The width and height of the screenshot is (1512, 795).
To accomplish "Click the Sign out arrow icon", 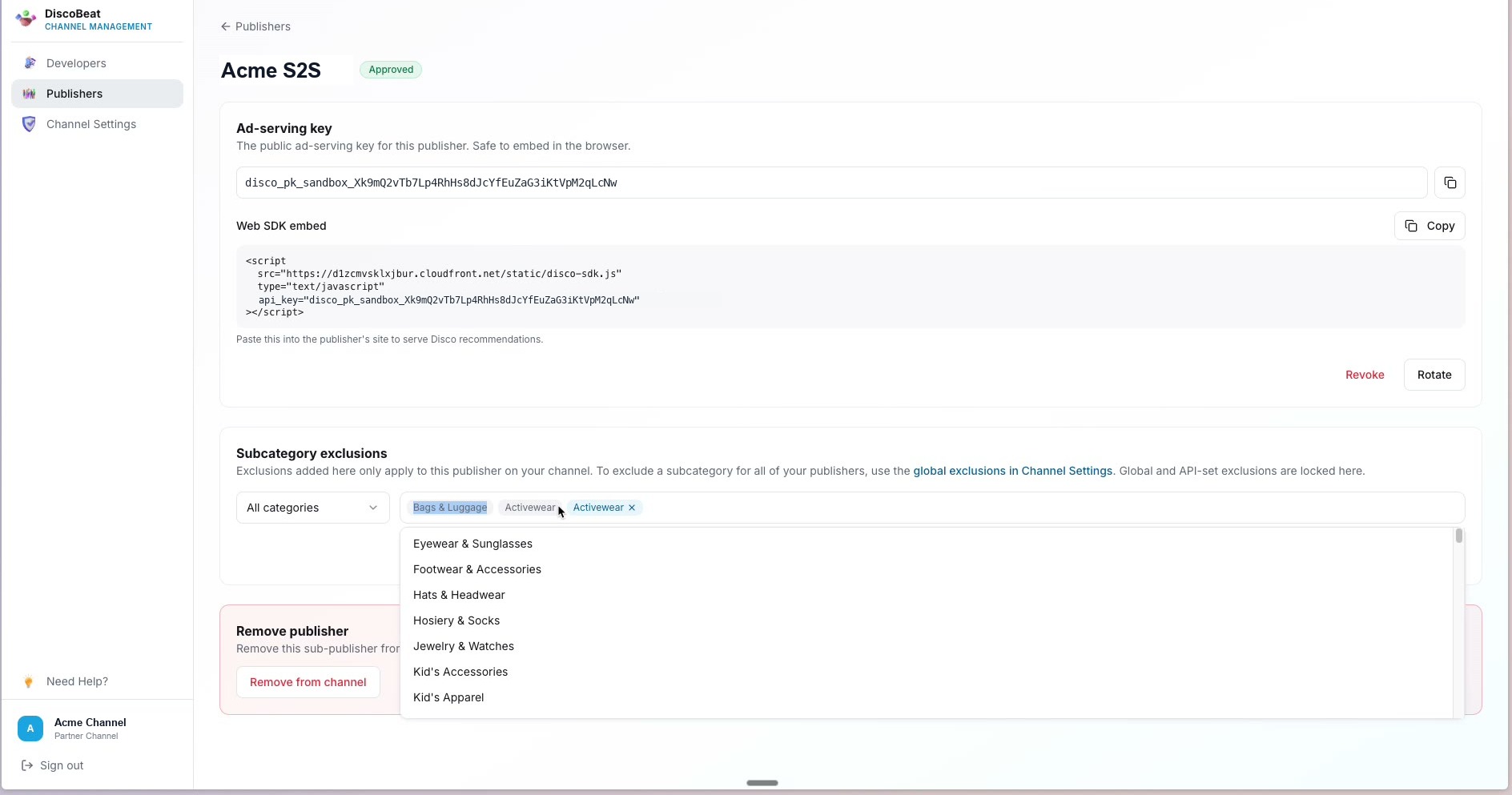I will coord(27,765).
